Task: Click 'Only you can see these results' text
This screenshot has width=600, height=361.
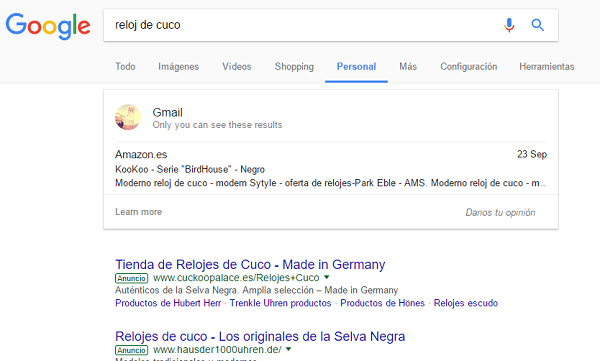Action: pos(217,125)
